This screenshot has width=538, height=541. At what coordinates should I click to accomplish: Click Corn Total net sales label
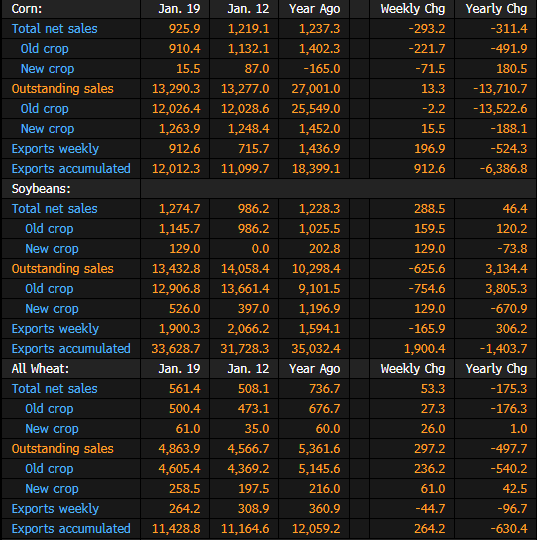pos(55,29)
